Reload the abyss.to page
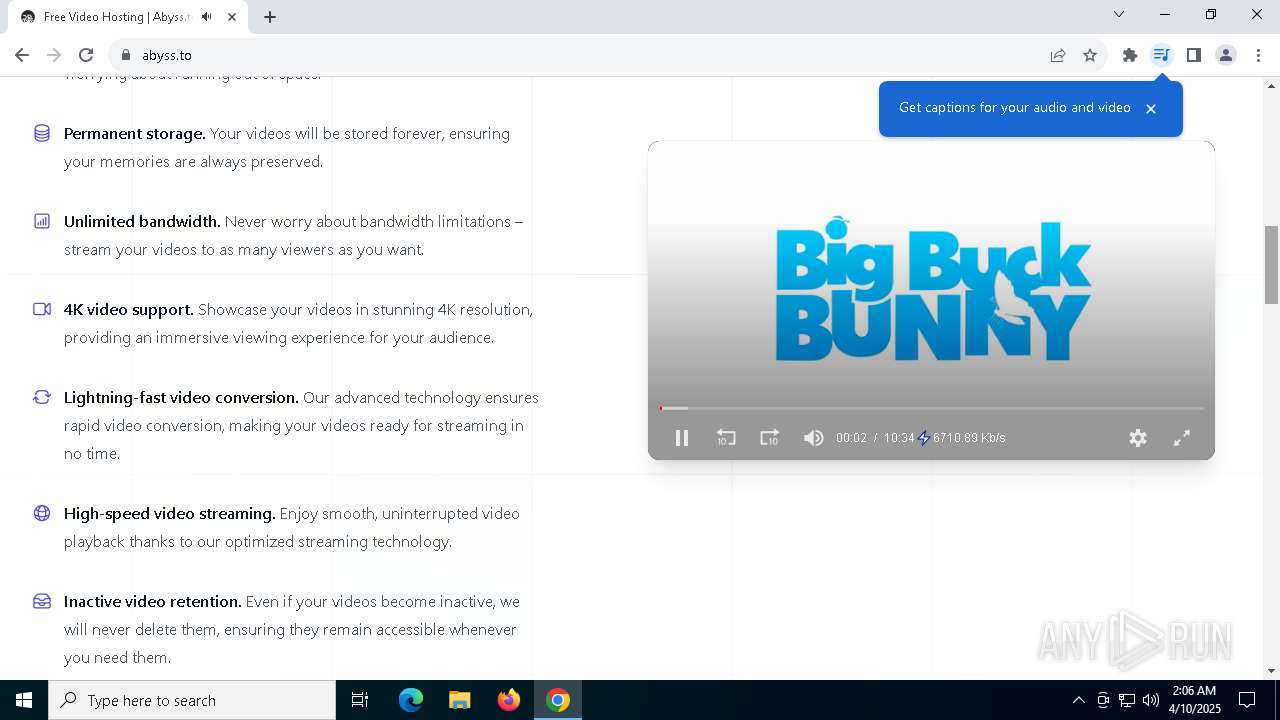The width and height of the screenshot is (1280, 720). pyautogui.click(x=86, y=55)
